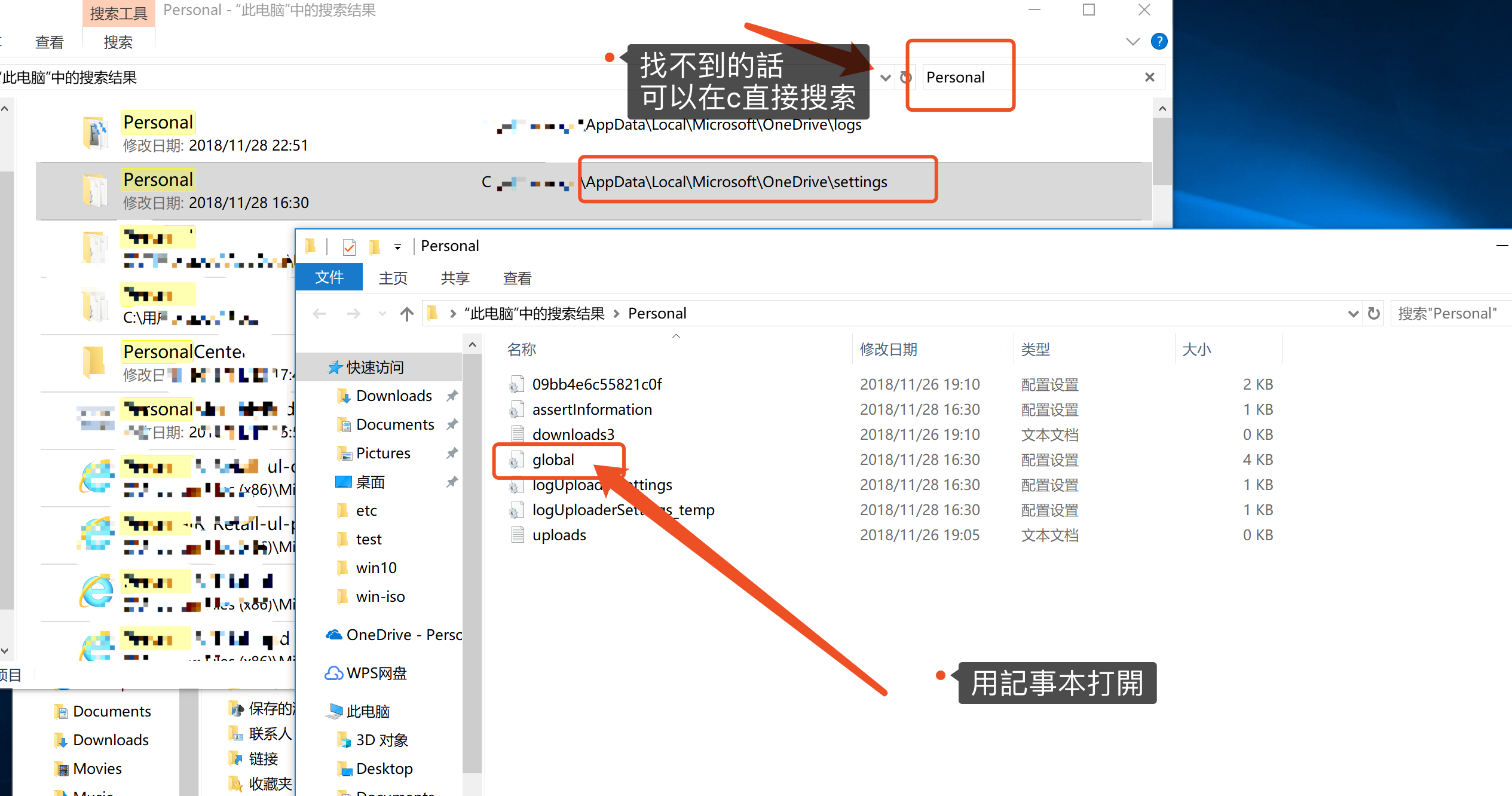Viewport: 1512px width, 796px height.
Task: Toggle the pin next to Documents
Action: click(x=452, y=424)
